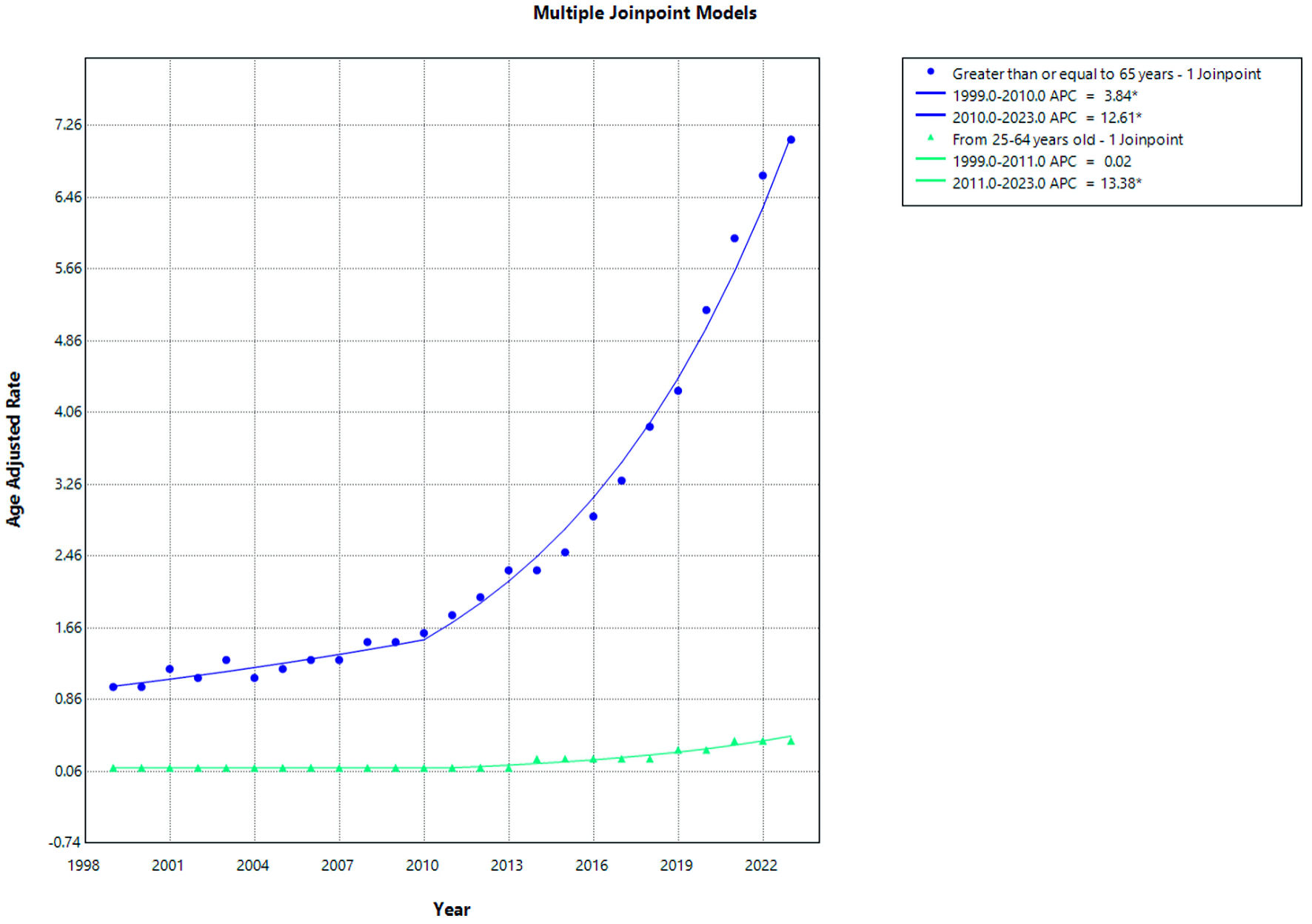The width and height of the screenshot is (1312, 924).
Task: Click the blue data point at year 2010
Action: click(424, 633)
